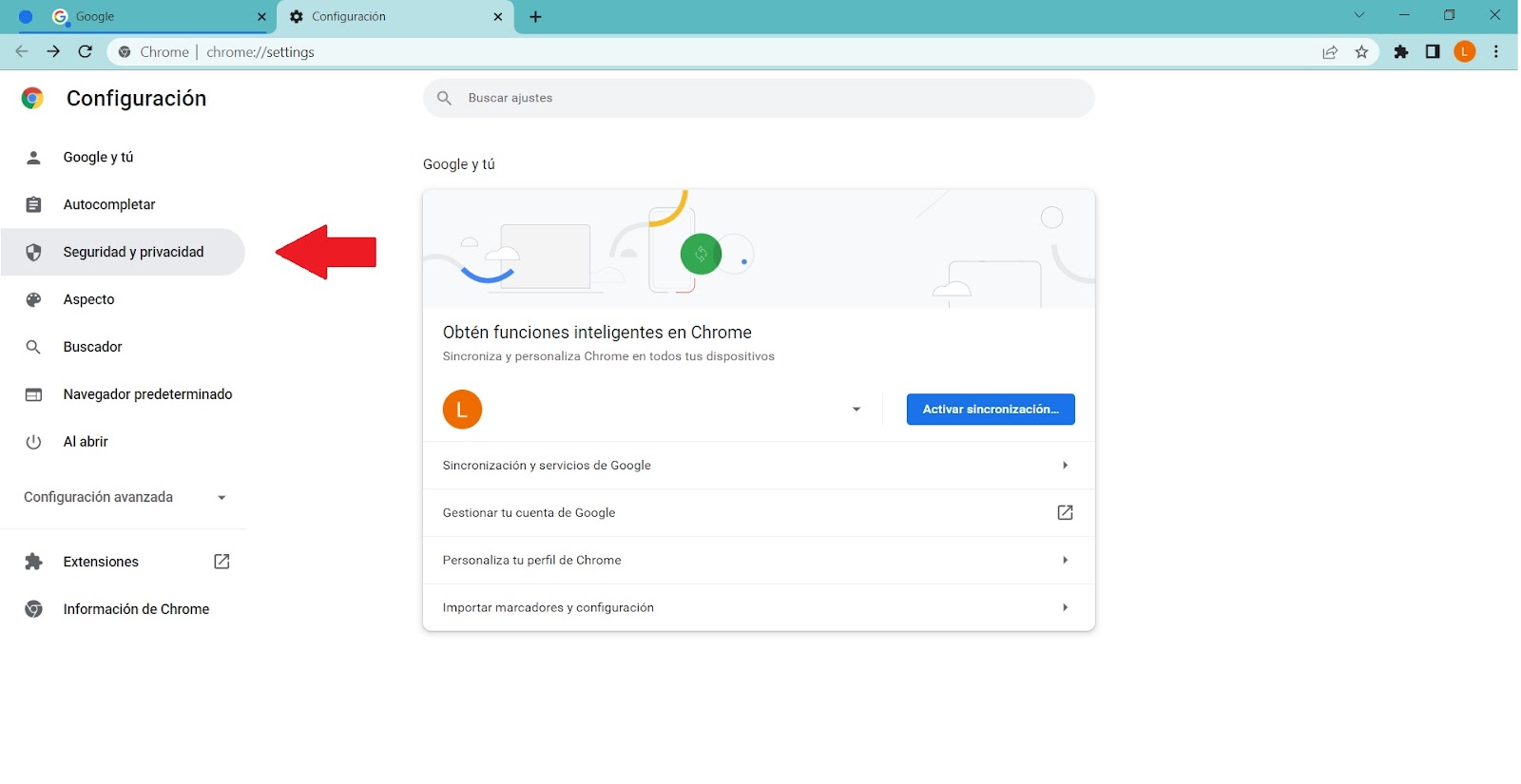Click the share page icon in address bar
Viewport: 1521px width, 784px height.
[x=1330, y=52]
